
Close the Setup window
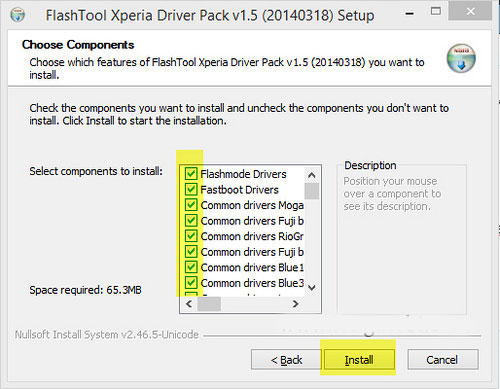(470, 12)
